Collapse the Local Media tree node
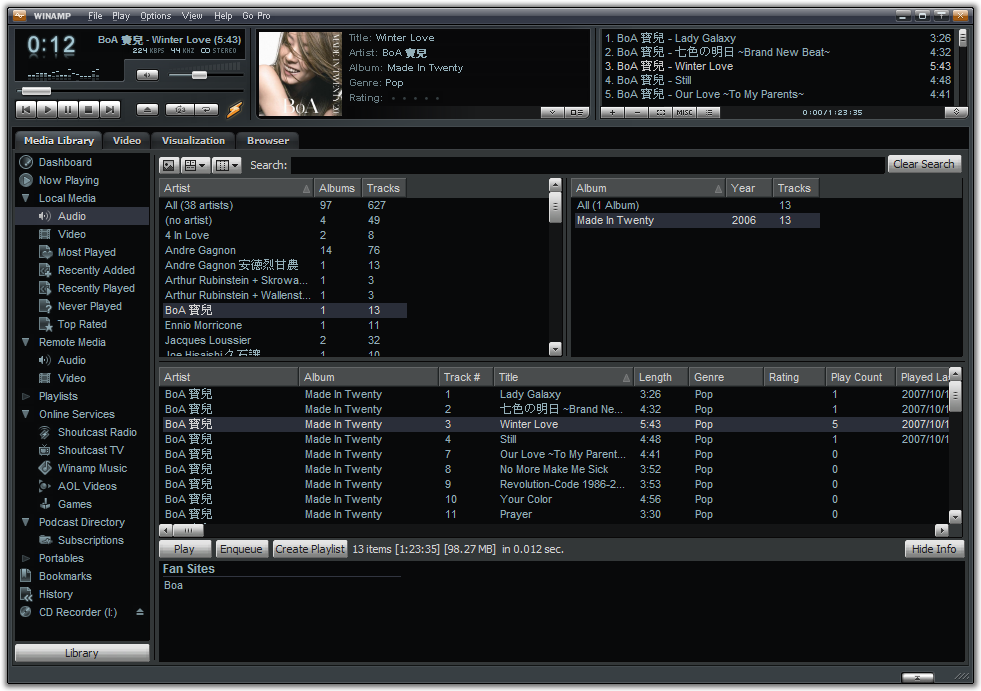This screenshot has height=691, width=981. (26, 198)
